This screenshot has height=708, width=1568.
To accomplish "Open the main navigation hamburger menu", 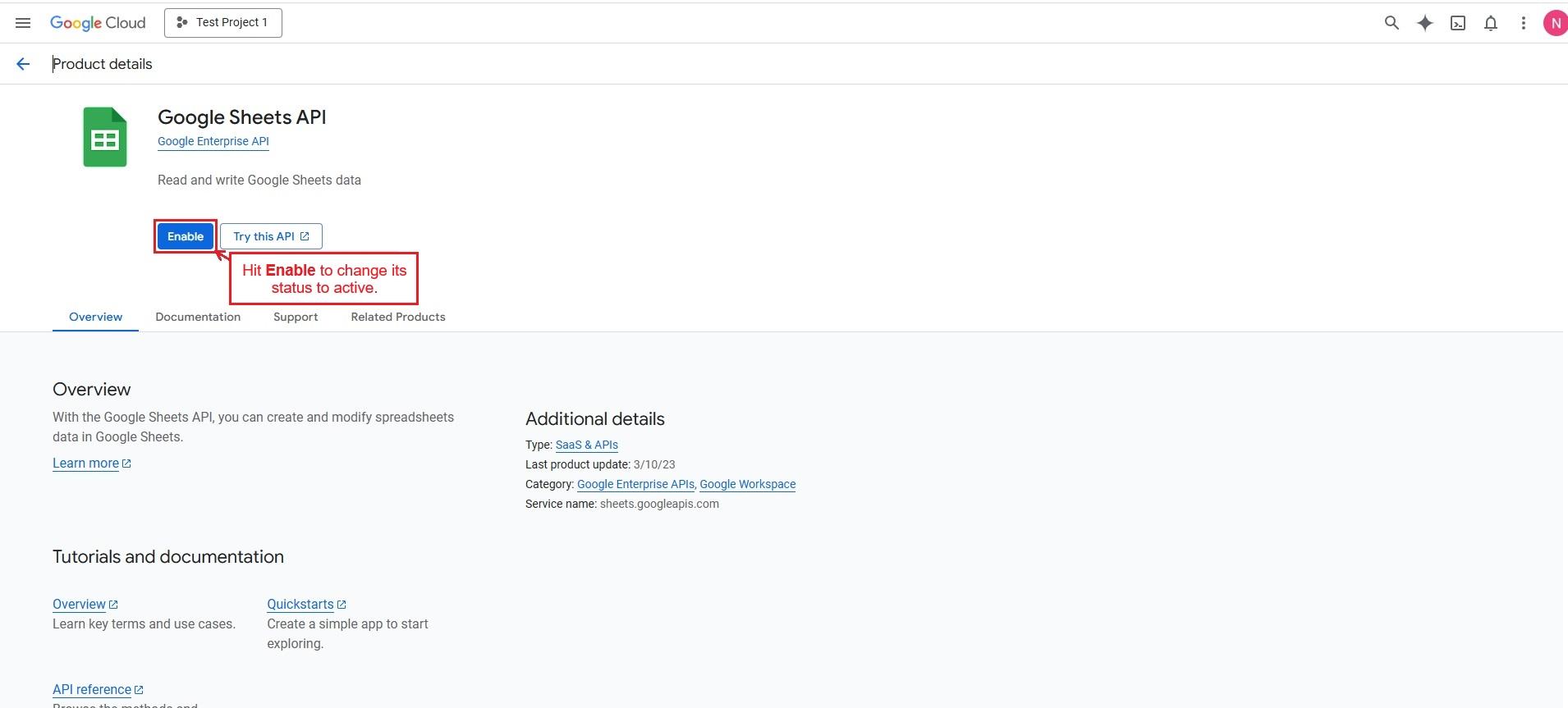I will point(23,23).
